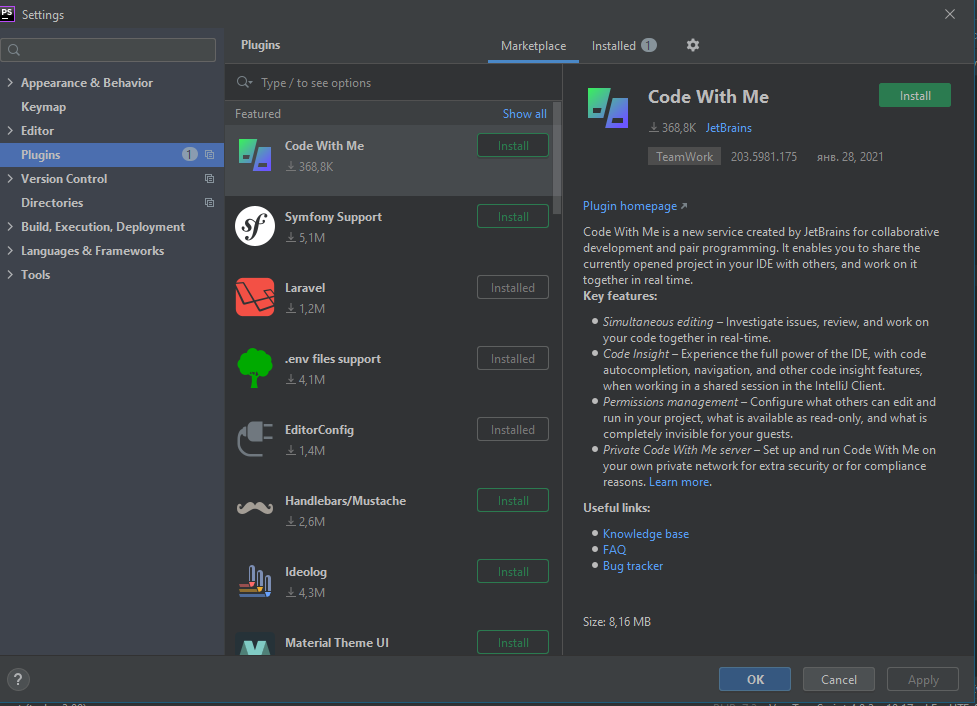977x706 pixels.
Task: Click Installed button next to EditorConfig
Action: tap(513, 429)
